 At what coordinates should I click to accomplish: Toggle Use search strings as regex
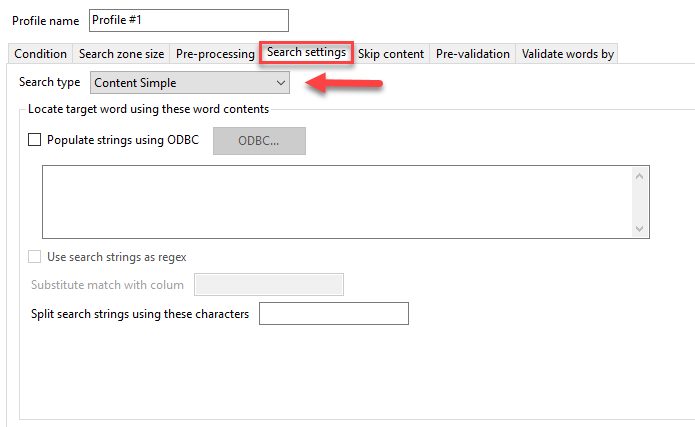pos(35,257)
